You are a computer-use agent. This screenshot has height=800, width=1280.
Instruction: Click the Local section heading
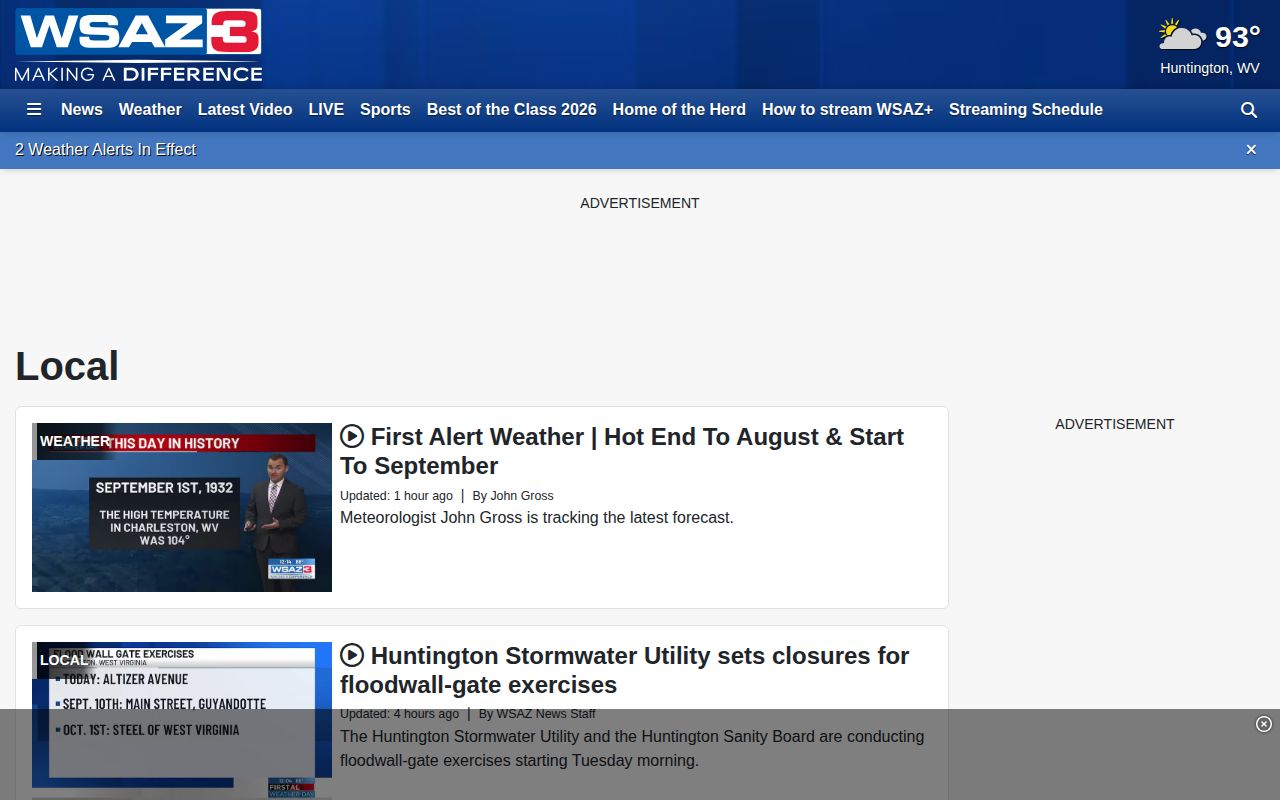[x=67, y=366]
